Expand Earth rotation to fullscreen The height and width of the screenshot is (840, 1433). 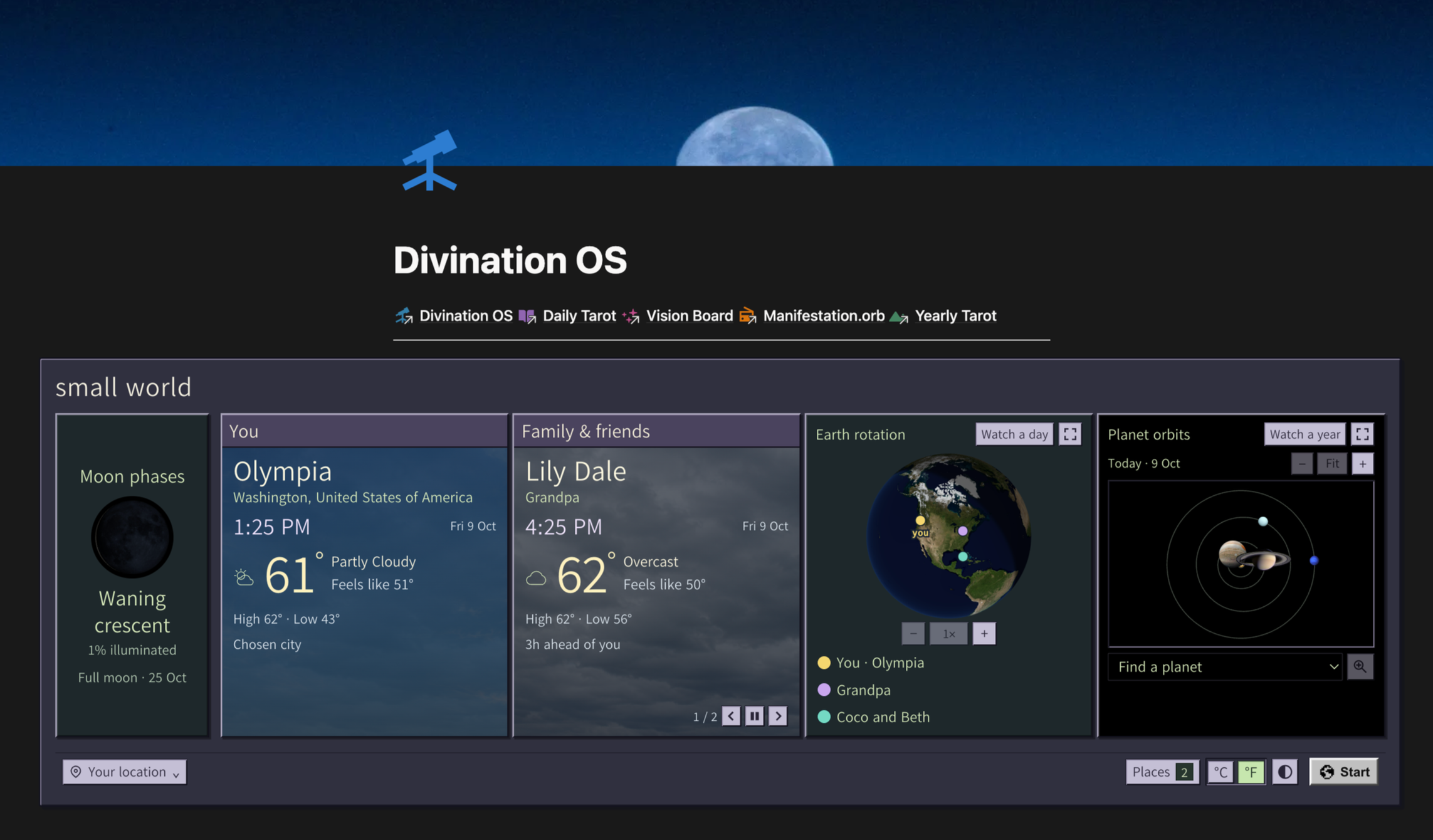click(x=1069, y=434)
